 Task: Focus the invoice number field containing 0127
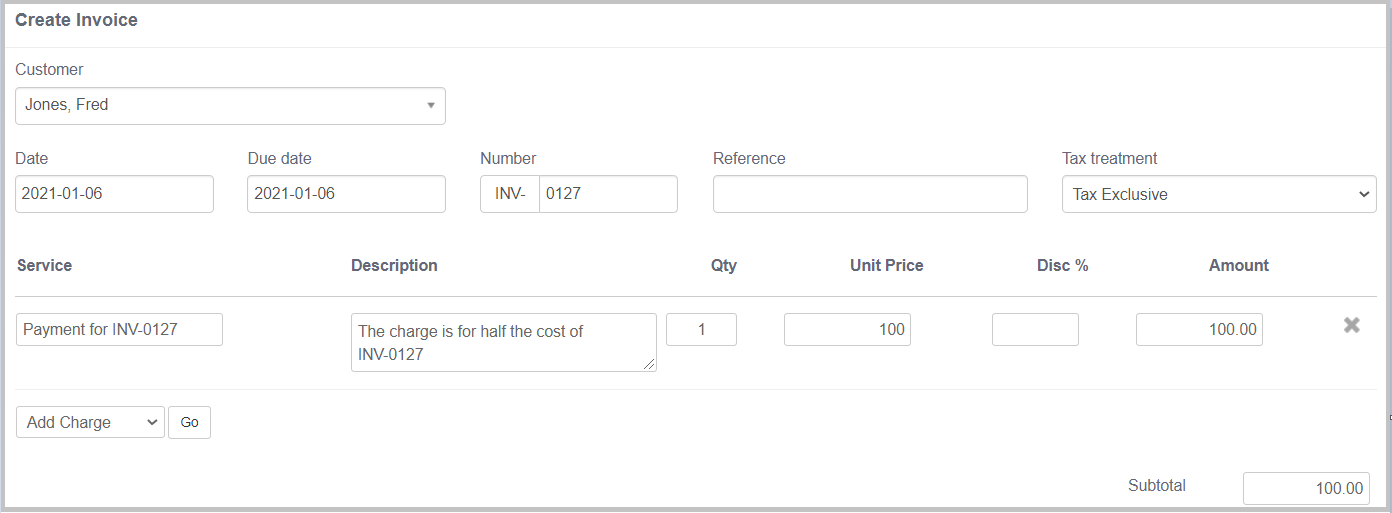click(608, 194)
